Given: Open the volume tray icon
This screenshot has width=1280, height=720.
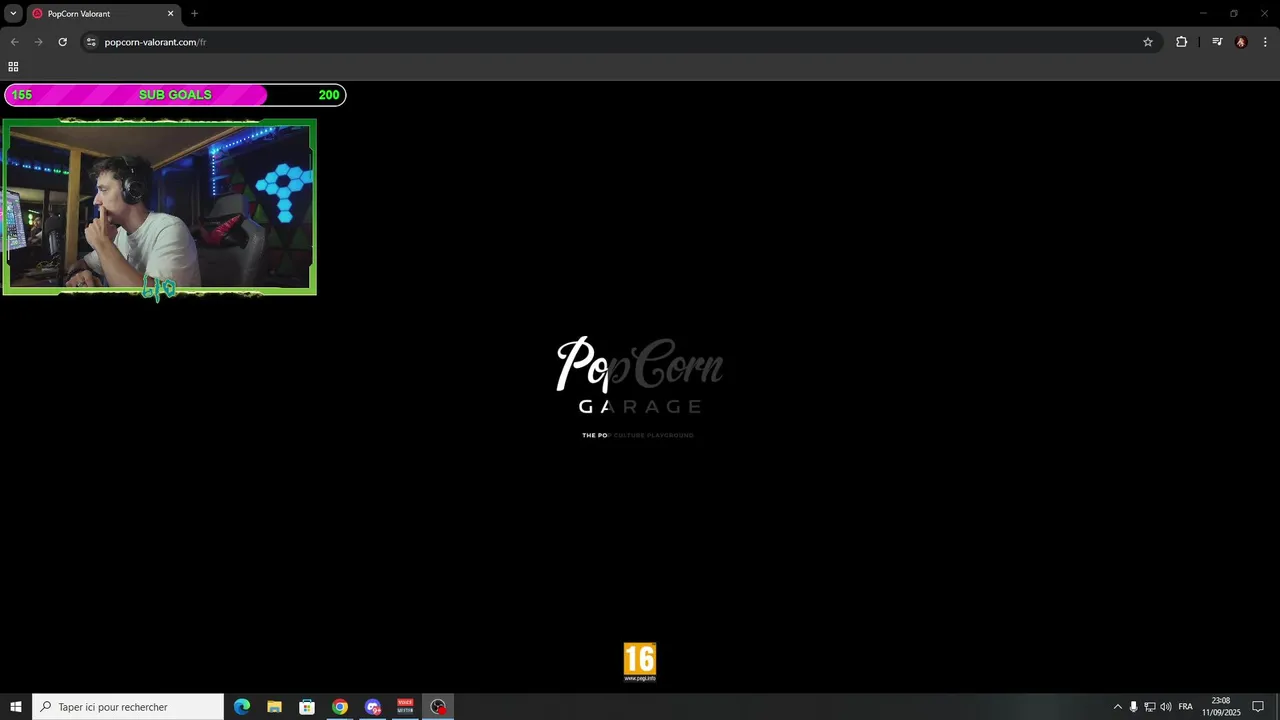Looking at the screenshot, I should [1166, 707].
